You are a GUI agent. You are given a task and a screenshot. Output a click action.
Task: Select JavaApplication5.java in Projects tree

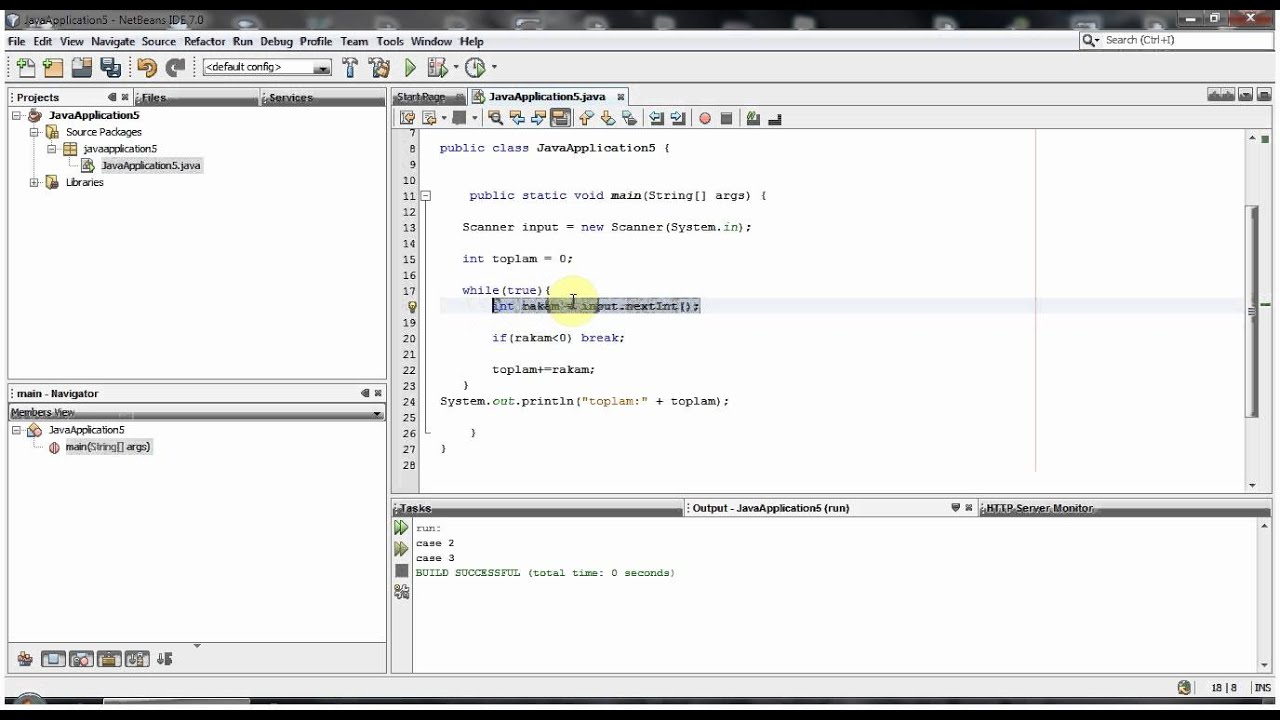click(151, 165)
